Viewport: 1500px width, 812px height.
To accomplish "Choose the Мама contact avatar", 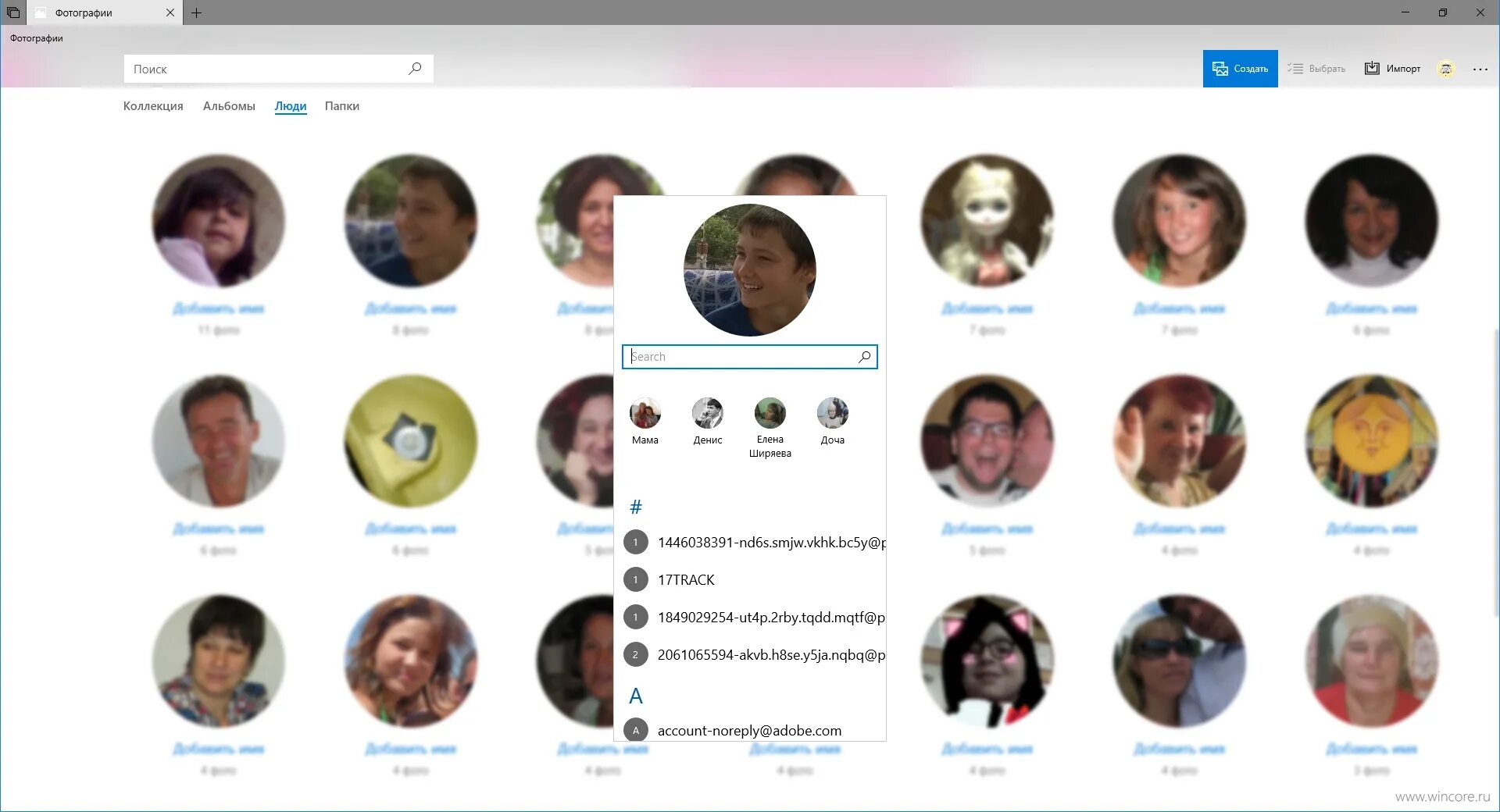I will click(645, 413).
